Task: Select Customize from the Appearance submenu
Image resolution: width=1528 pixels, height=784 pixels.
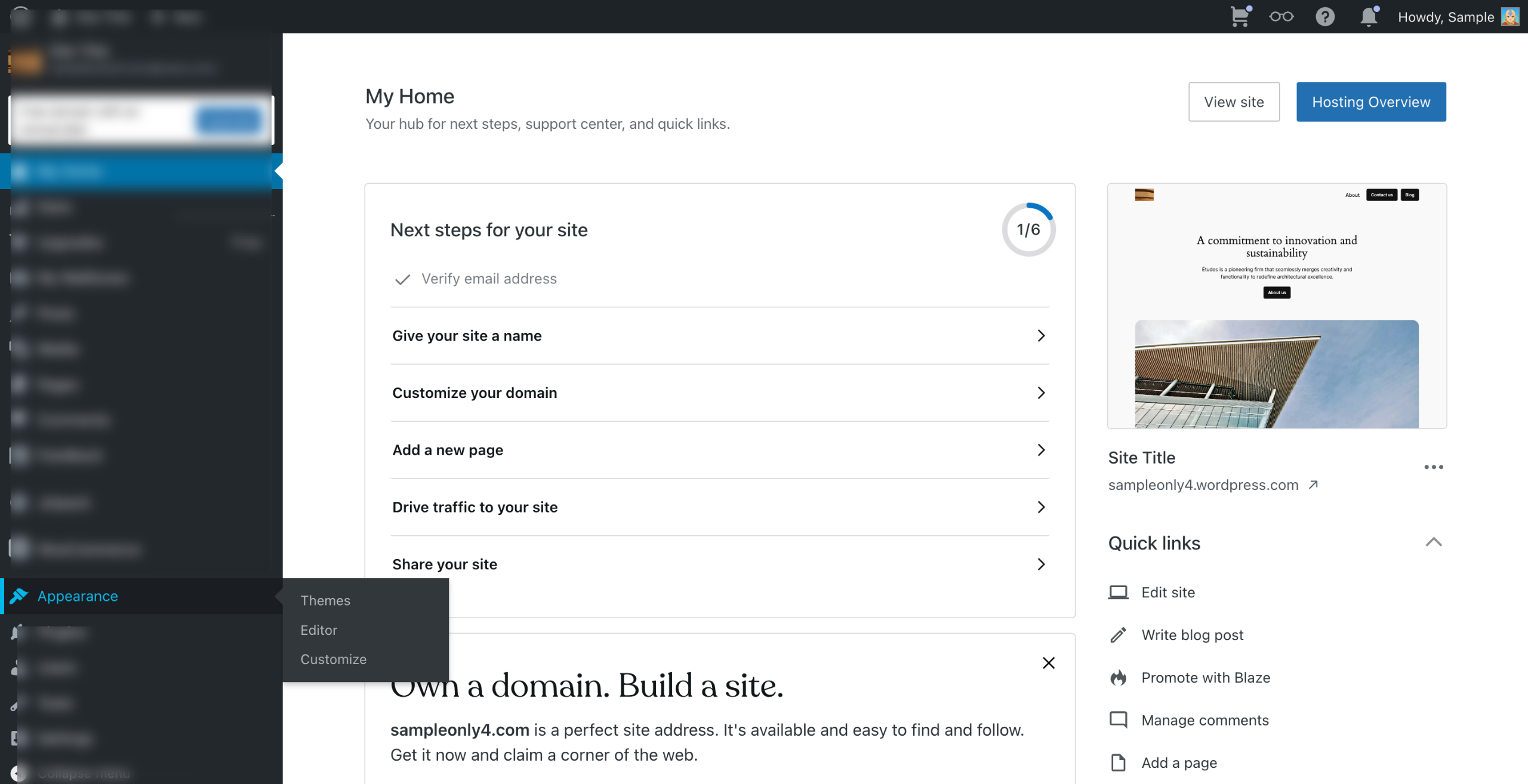Action: pos(333,659)
